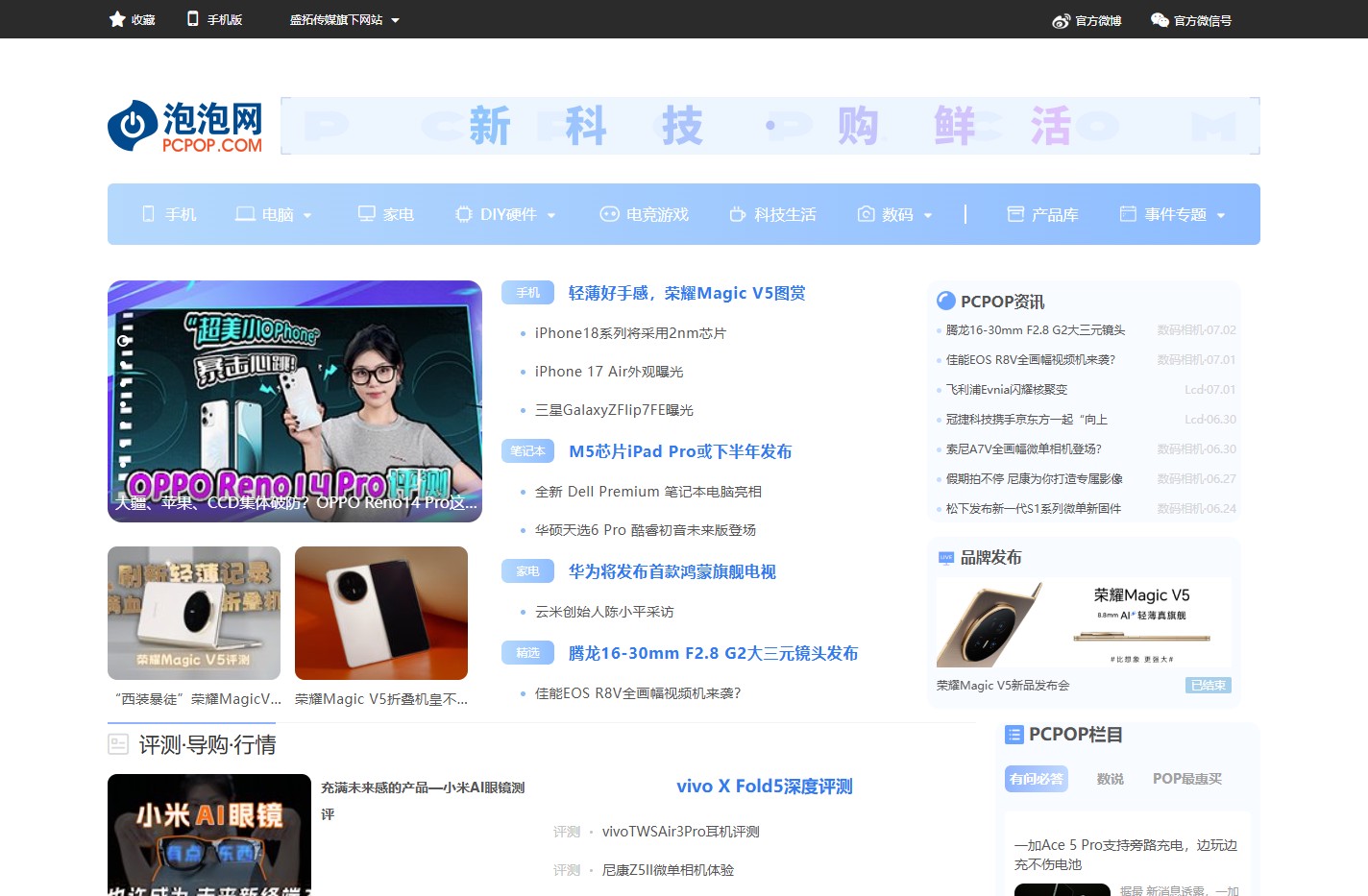This screenshot has width=1368, height=896.
Task: Expand the DIY硬件 menu arrow
Action: click(551, 215)
